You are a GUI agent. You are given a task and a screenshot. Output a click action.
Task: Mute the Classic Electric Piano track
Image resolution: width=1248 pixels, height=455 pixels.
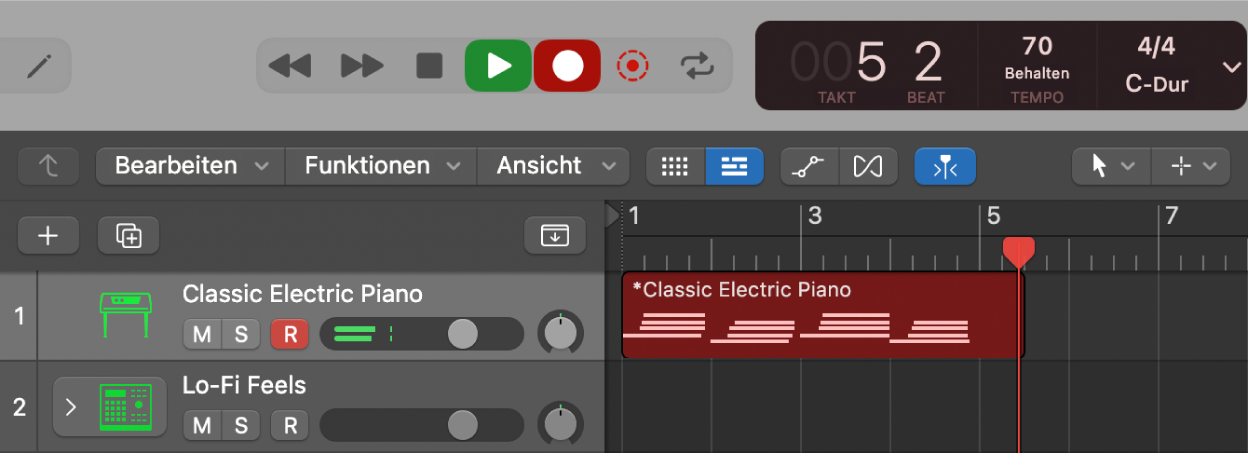202,334
